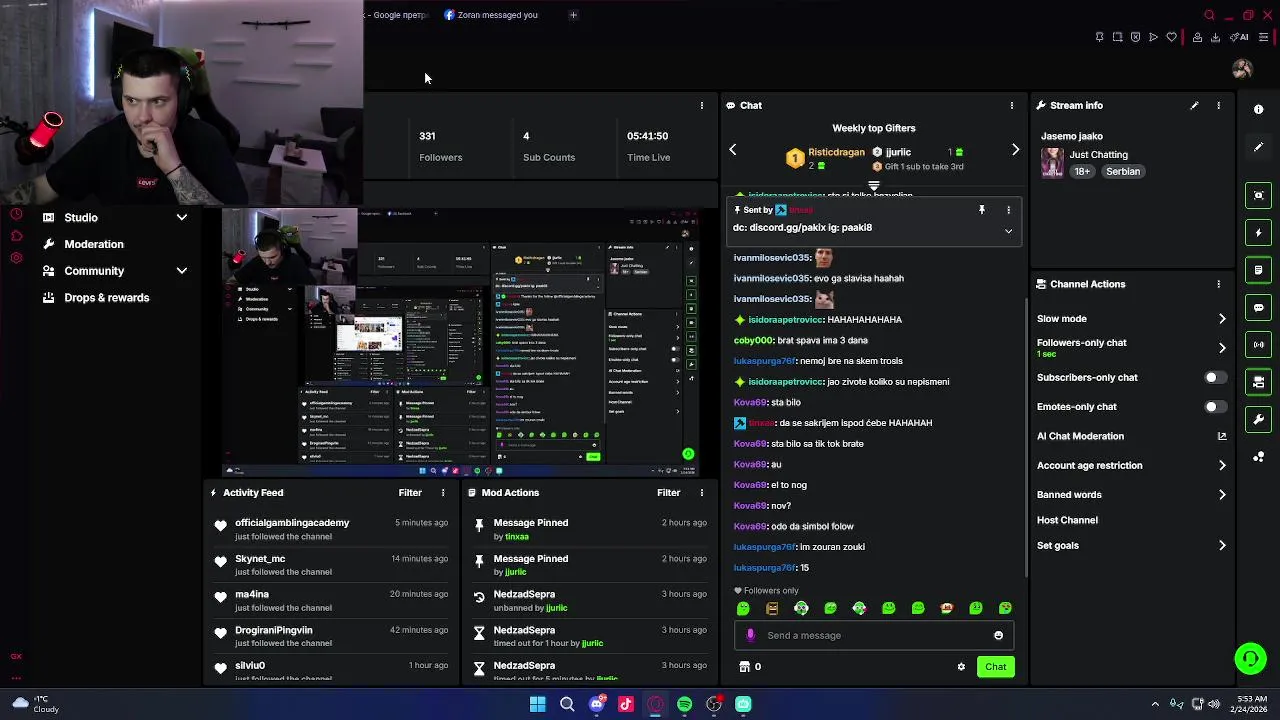Open the Moderation menu item
Viewport: 1280px width, 720px height.
(x=94, y=244)
